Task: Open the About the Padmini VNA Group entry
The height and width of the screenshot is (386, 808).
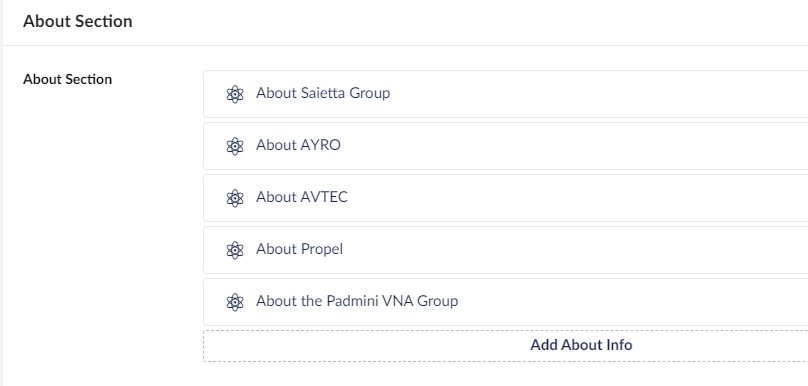Action: 357,301
